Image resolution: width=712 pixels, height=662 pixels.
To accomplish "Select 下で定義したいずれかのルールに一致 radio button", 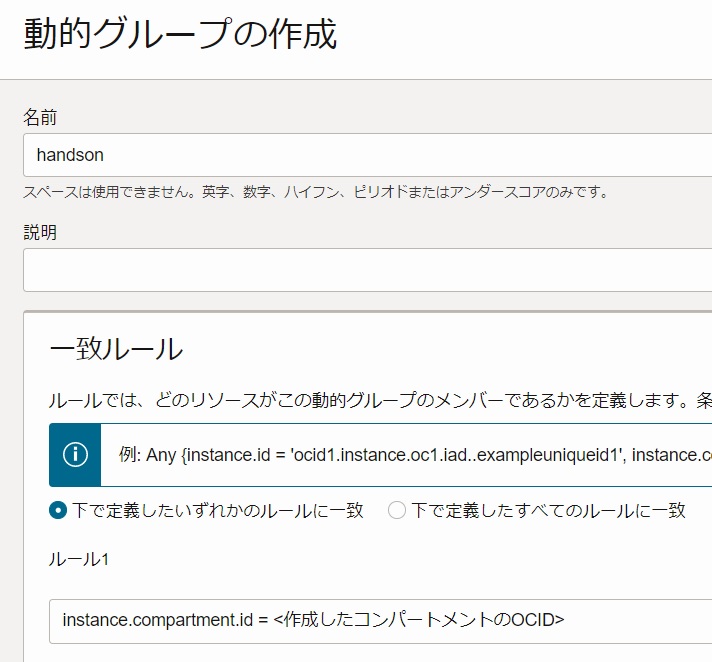I will (x=58, y=510).
